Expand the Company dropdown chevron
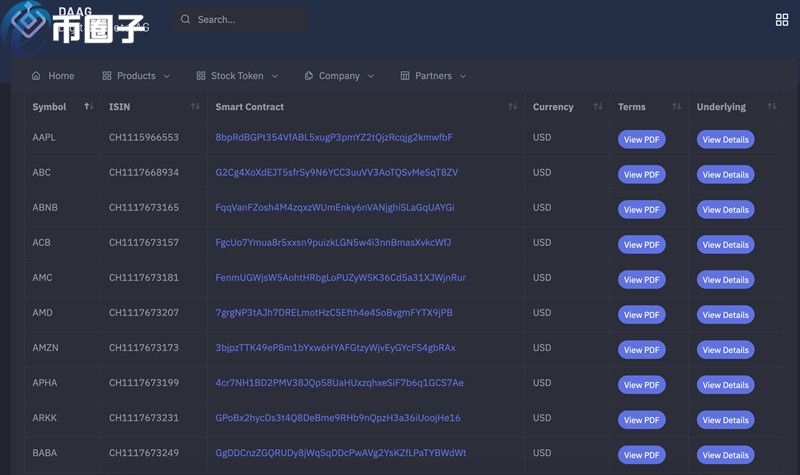Image resolution: width=800 pixels, height=475 pixels. click(x=371, y=76)
